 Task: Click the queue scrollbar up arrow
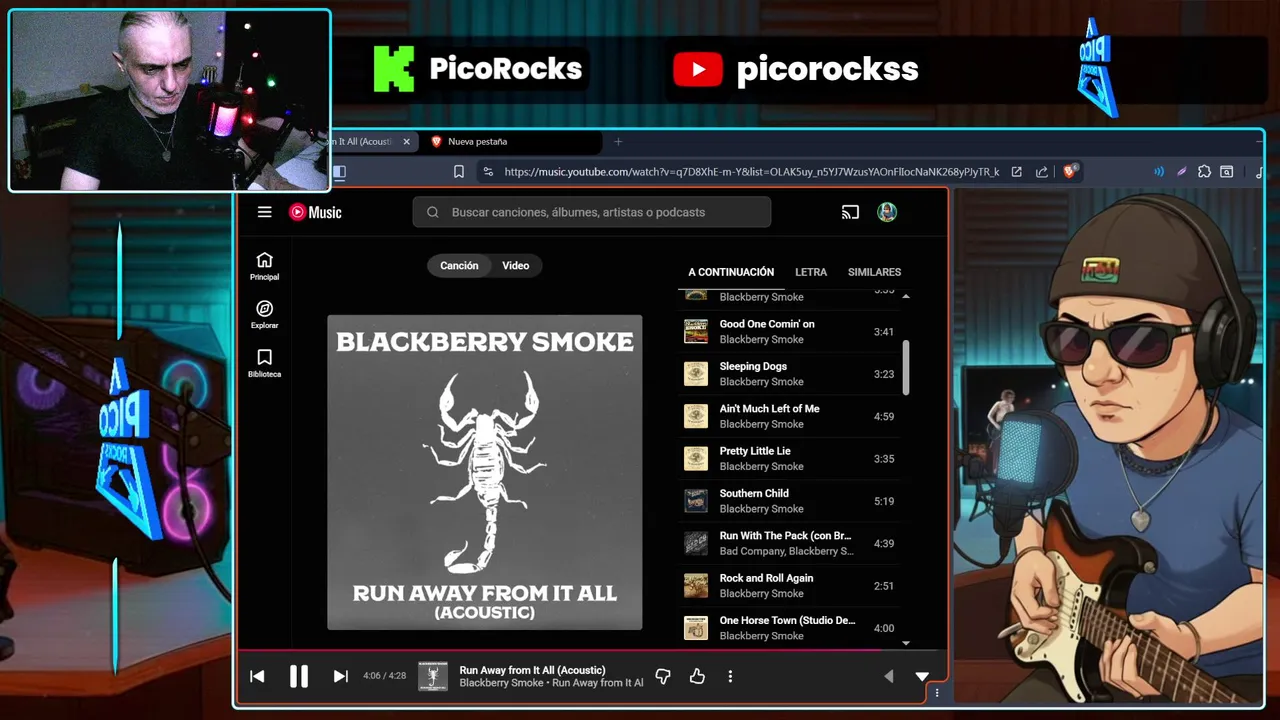(906, 296)
